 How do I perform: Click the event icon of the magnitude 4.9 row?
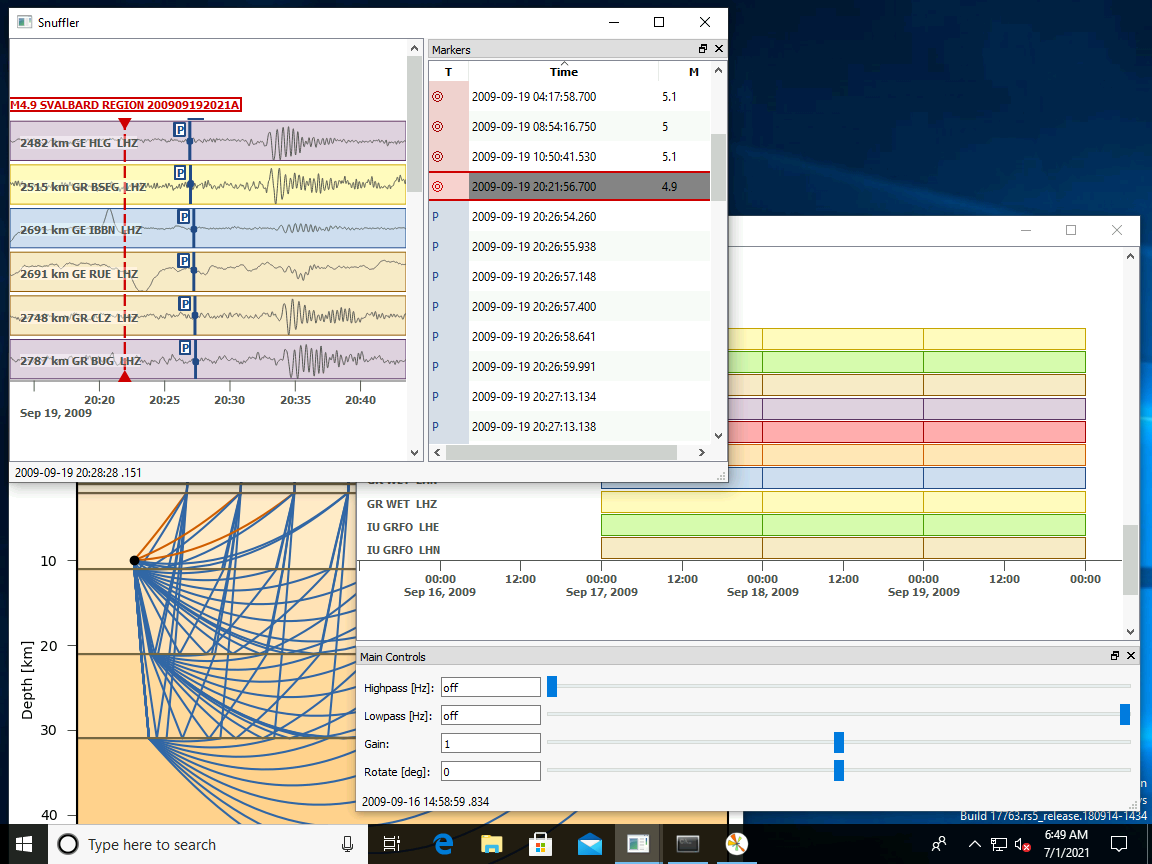click(x=437, y=187)
